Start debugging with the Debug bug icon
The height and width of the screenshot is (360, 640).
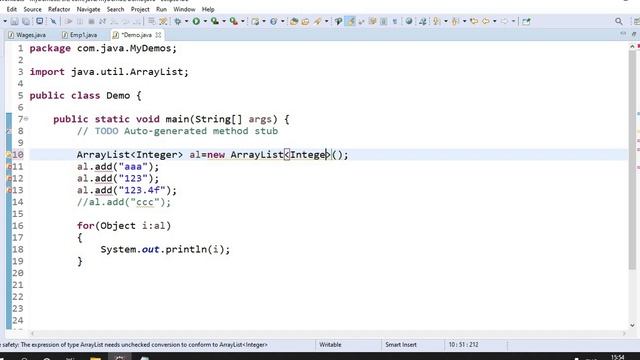(178, 21)
